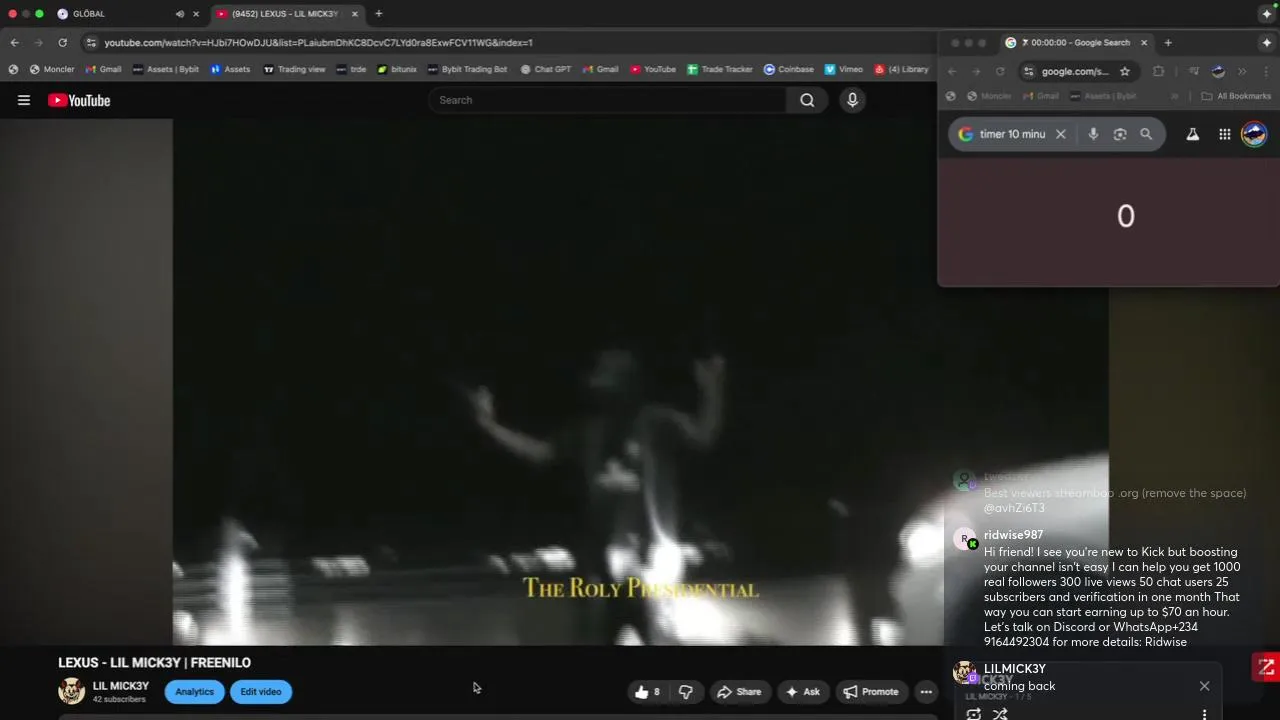Mute the GLOBAL tab audio icon

click(x=180, y=14)
